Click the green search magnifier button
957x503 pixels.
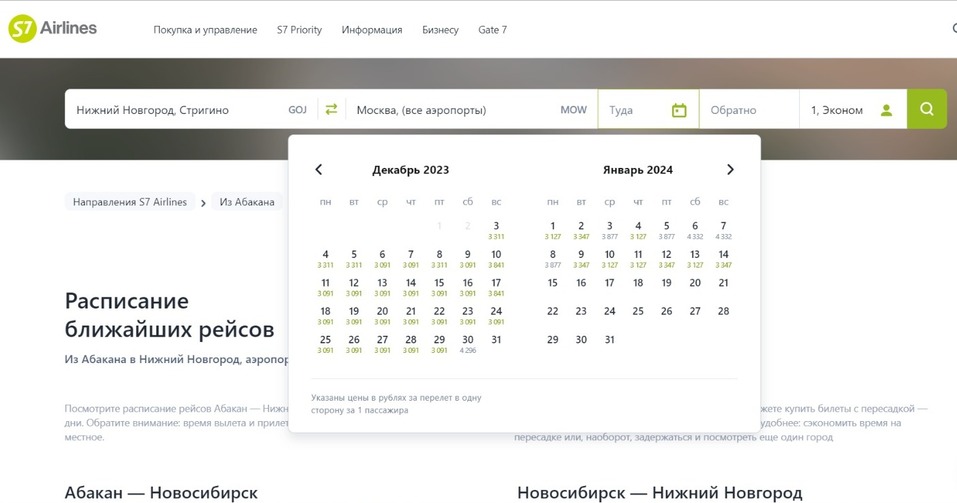coord(927,109)
